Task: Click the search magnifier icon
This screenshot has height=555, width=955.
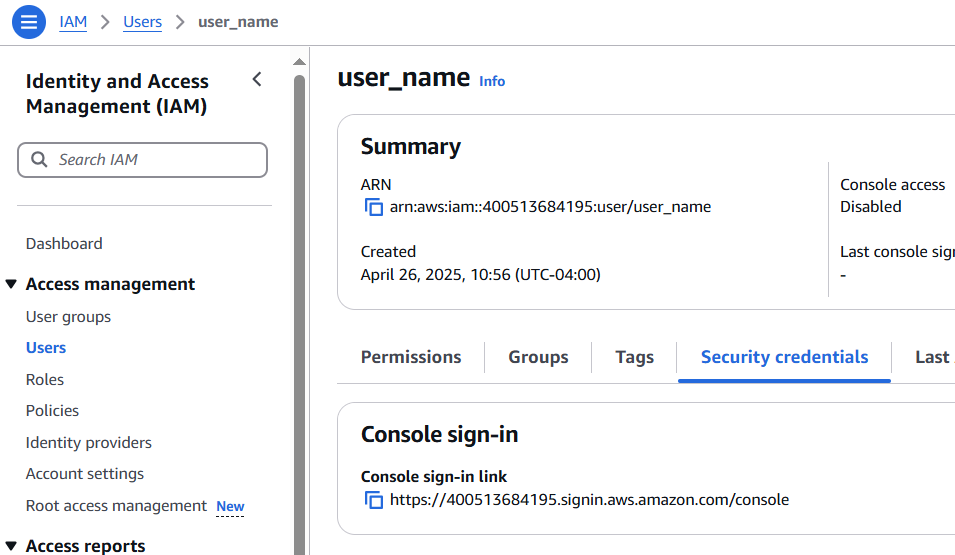Action: [40, 160]
